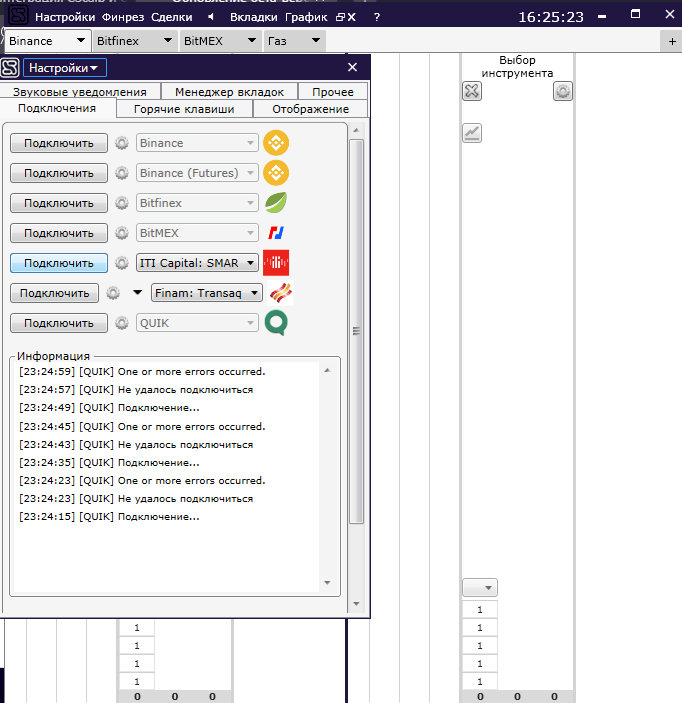Open gear settings for Bitfinex connection
This screenshot has width=682, height=703.
point(122,203)
